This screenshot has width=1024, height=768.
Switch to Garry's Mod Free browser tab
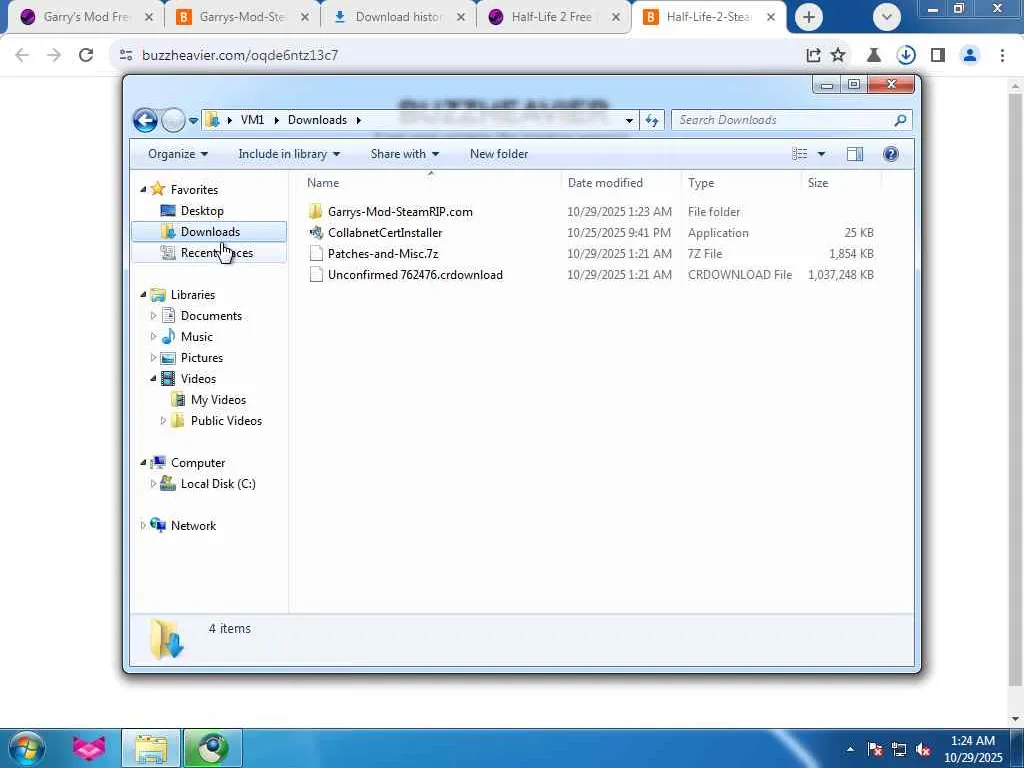pyautogui.click(x=86, y=17)
